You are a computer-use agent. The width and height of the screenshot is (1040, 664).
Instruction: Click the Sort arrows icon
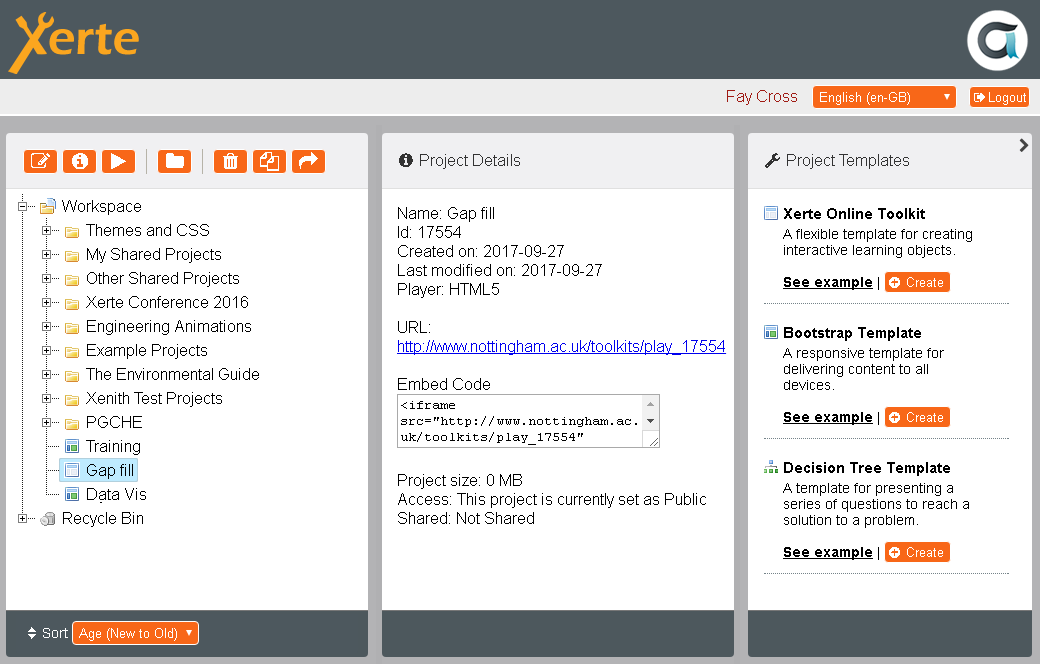(32, 633)
